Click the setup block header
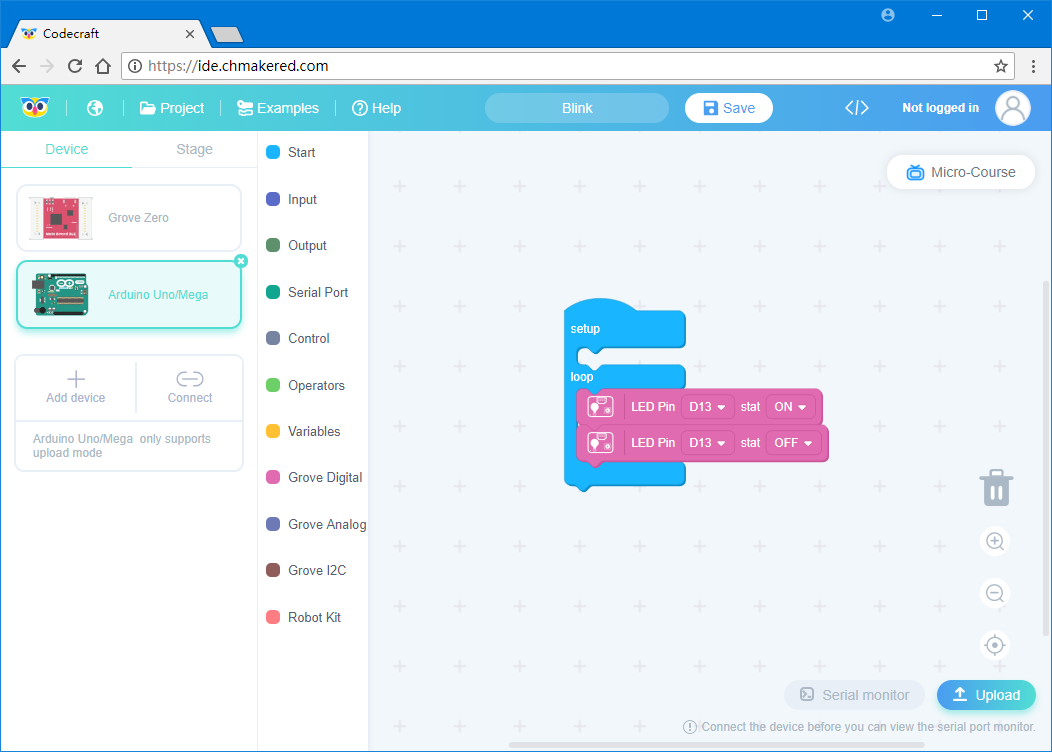Image resolution: width=1052 pixels, height=752 pixels. click(x=624, y=327)
